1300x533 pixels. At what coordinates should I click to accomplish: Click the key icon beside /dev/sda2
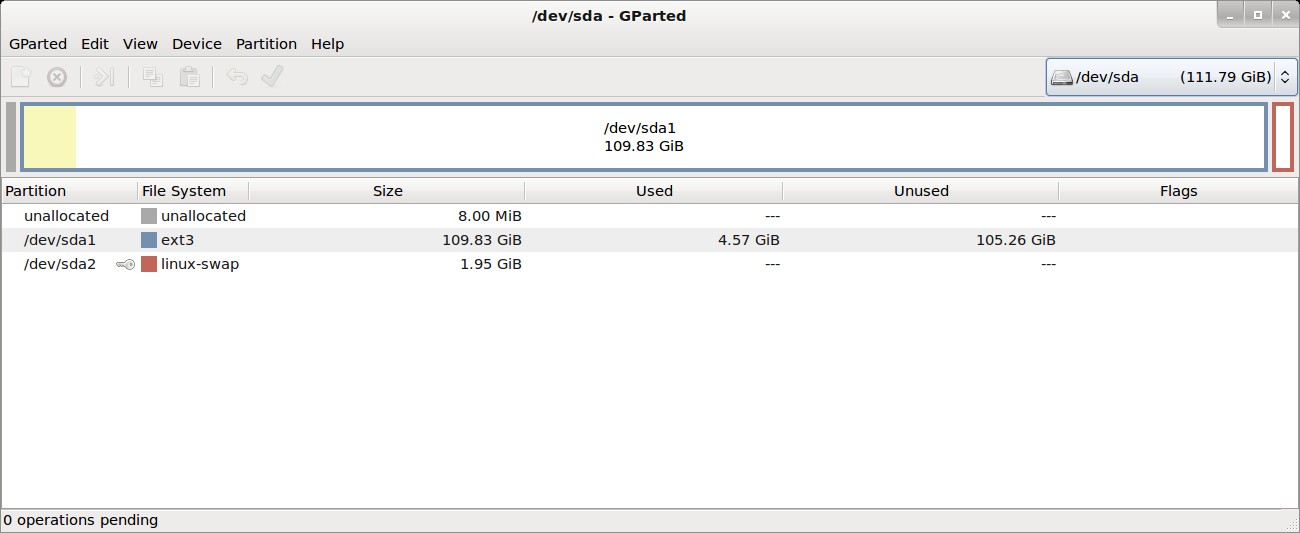click(x=125, y=264)
